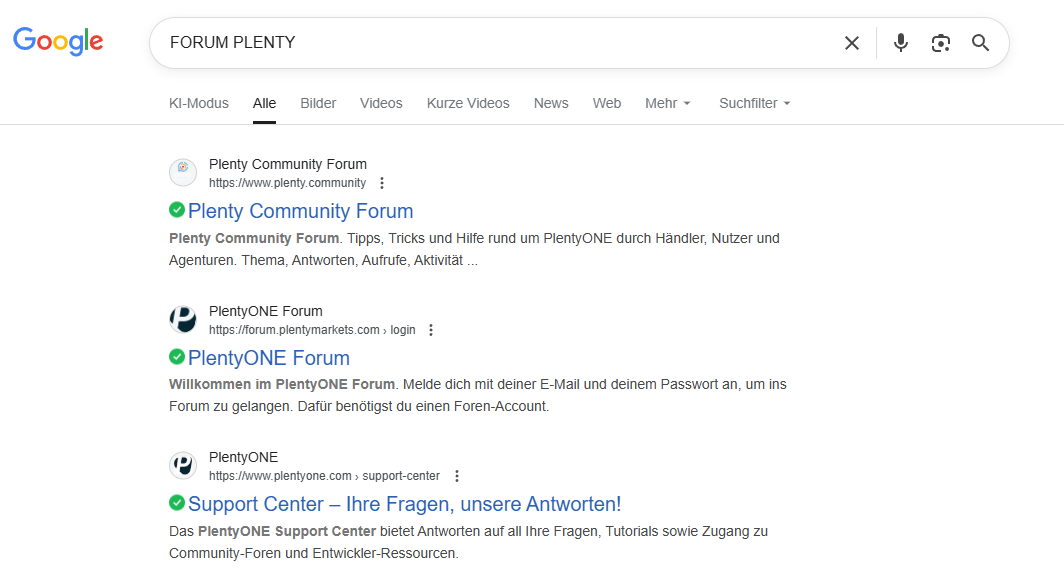
Task: Open Google Lens image search icon
Action: pyautogui.click(x=940, y=43)
